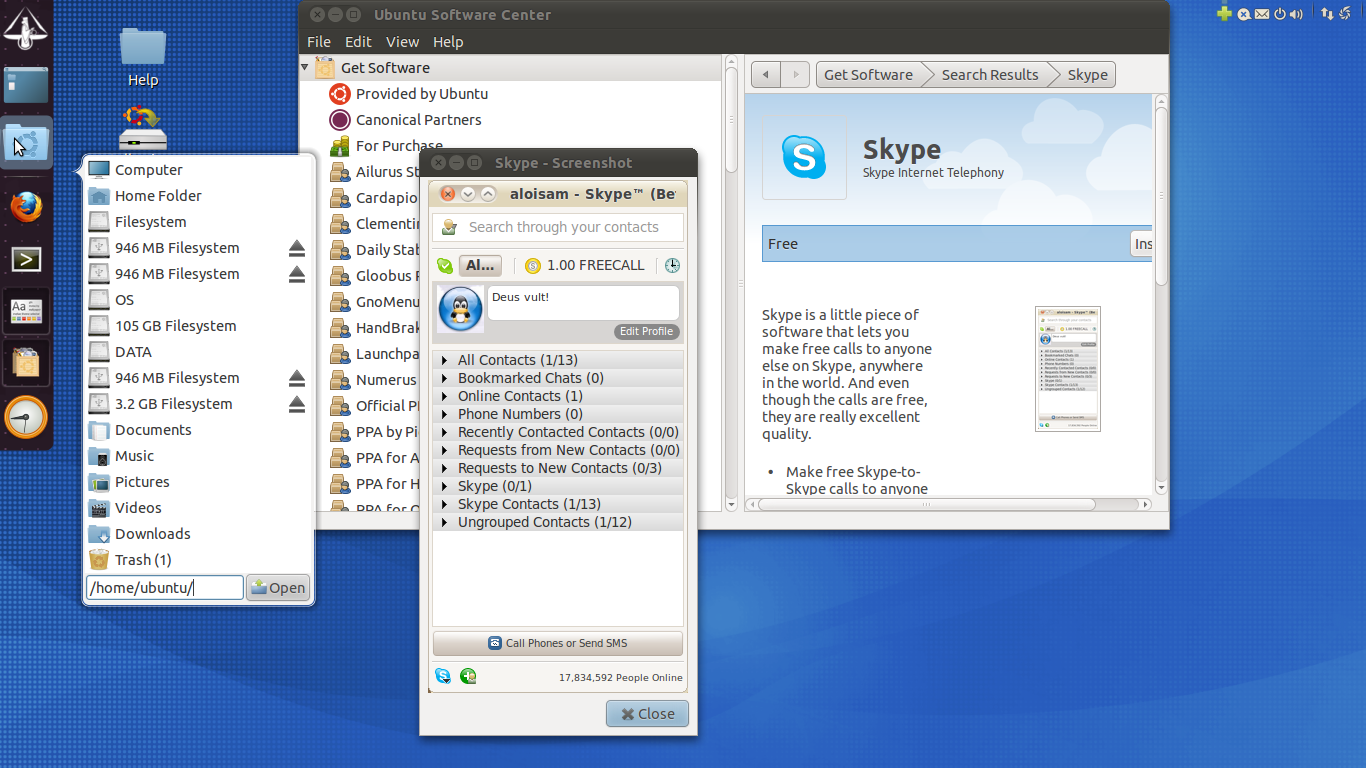Click the Edit Profile button
This screenshot has height=768, width=1366.
646,331
